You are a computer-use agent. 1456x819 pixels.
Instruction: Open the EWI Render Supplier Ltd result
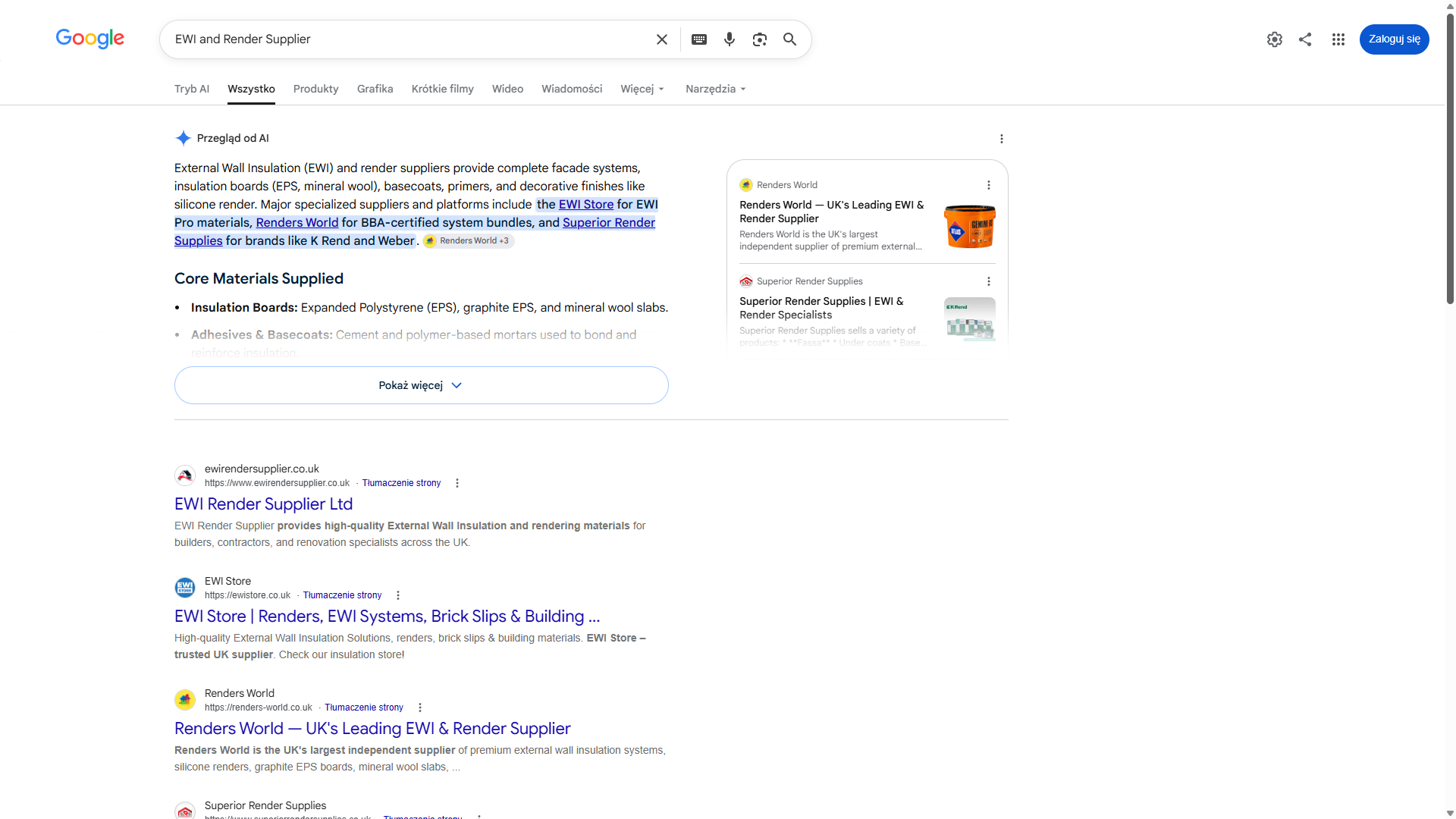264,504
